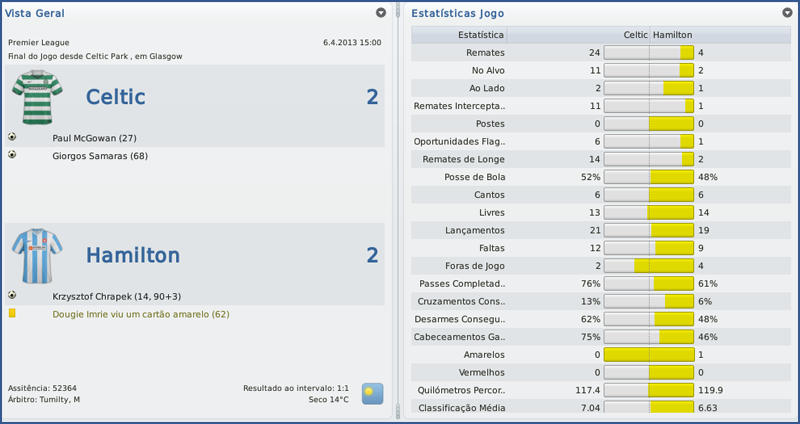This screenshot has width=800, height=424.
Task: Sort by the Estatística column header
Action: click(480, 35)
